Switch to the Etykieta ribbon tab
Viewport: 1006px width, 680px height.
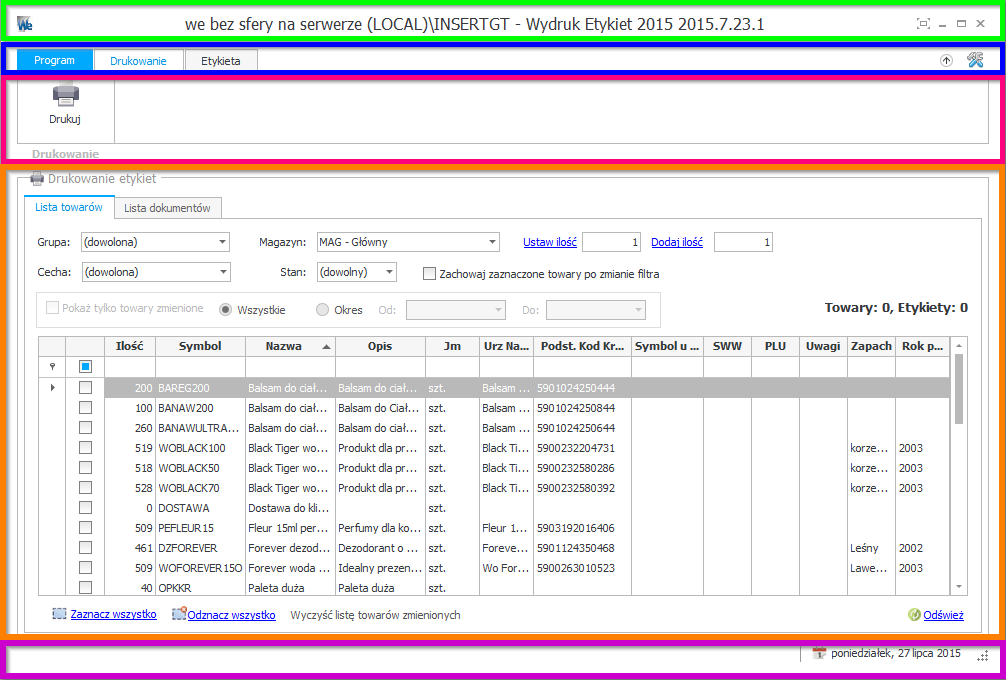tap(221, 61)
